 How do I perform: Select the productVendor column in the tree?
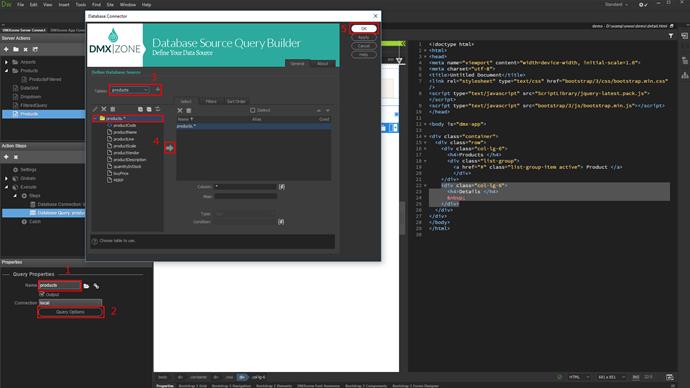pos(126,153)
